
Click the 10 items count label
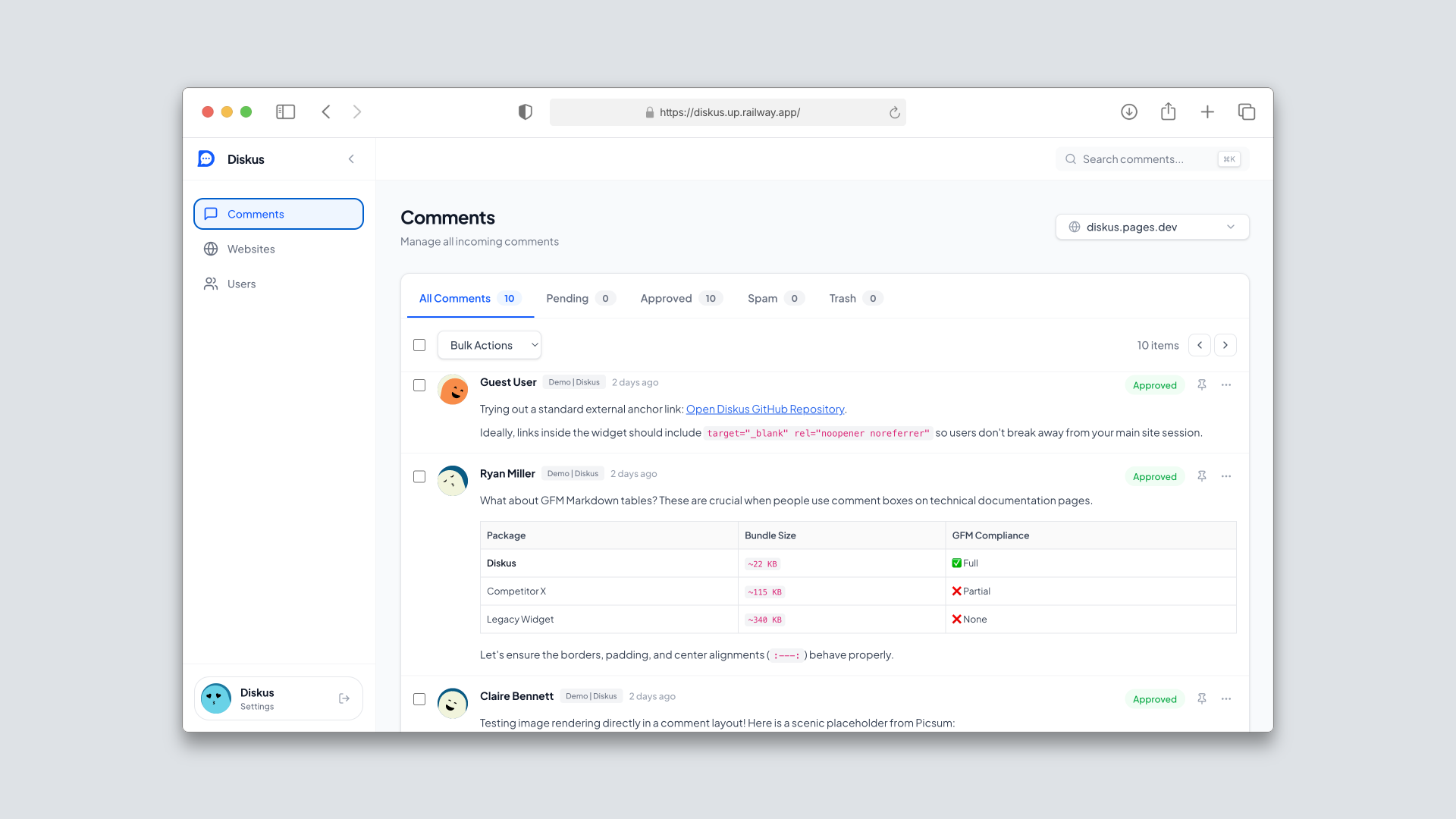tap(1158, 345)
